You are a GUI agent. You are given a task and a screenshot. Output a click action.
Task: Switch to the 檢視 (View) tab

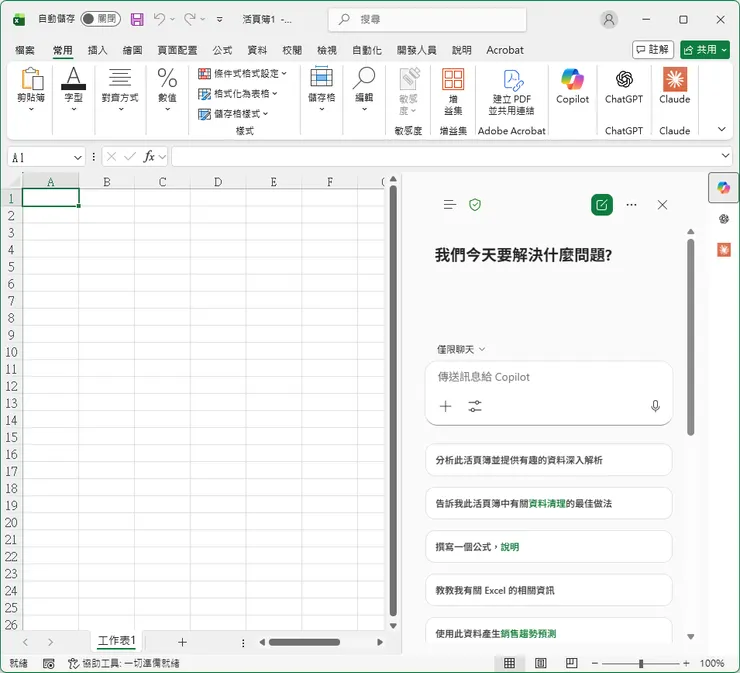pyautogui.click(x=327, y=50)
